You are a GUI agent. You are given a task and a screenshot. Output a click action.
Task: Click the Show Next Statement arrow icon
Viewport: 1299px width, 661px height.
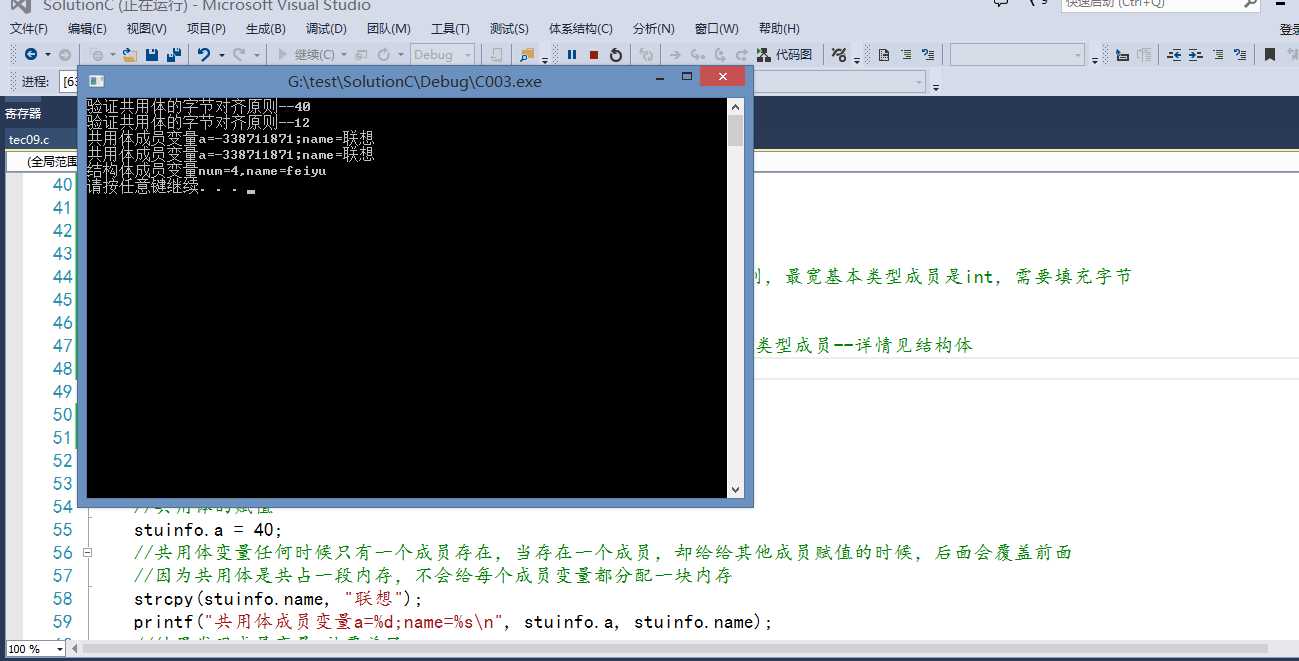click(675, 55)
